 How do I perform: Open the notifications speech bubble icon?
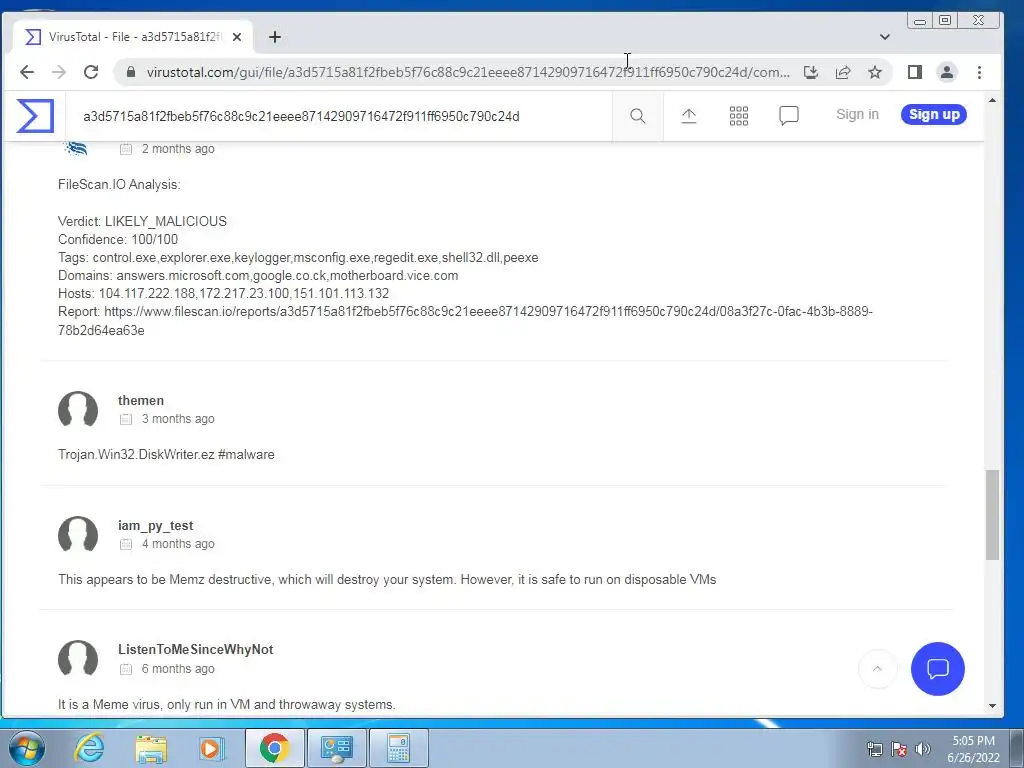789,116
